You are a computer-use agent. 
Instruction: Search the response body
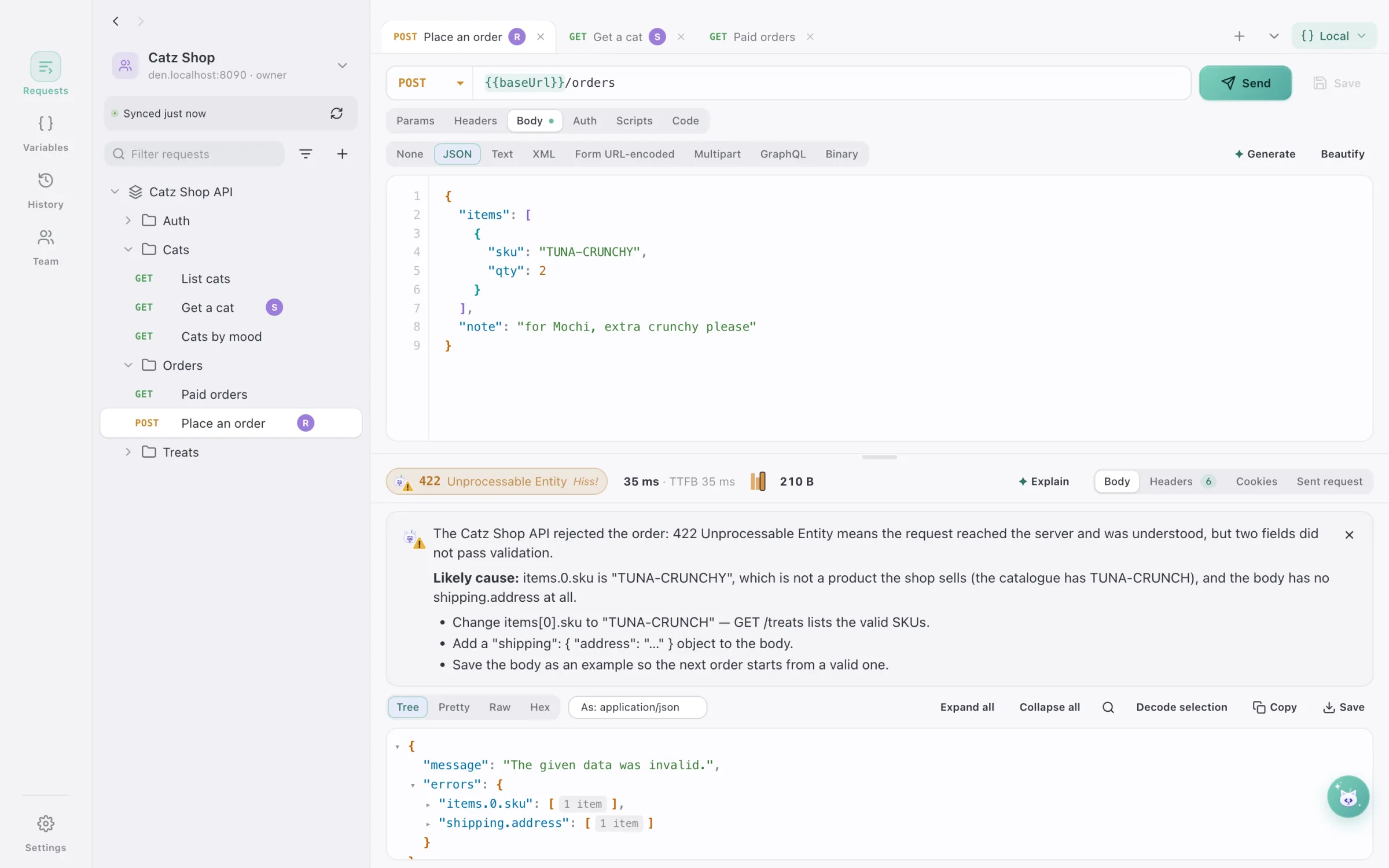click(1108, 707)
